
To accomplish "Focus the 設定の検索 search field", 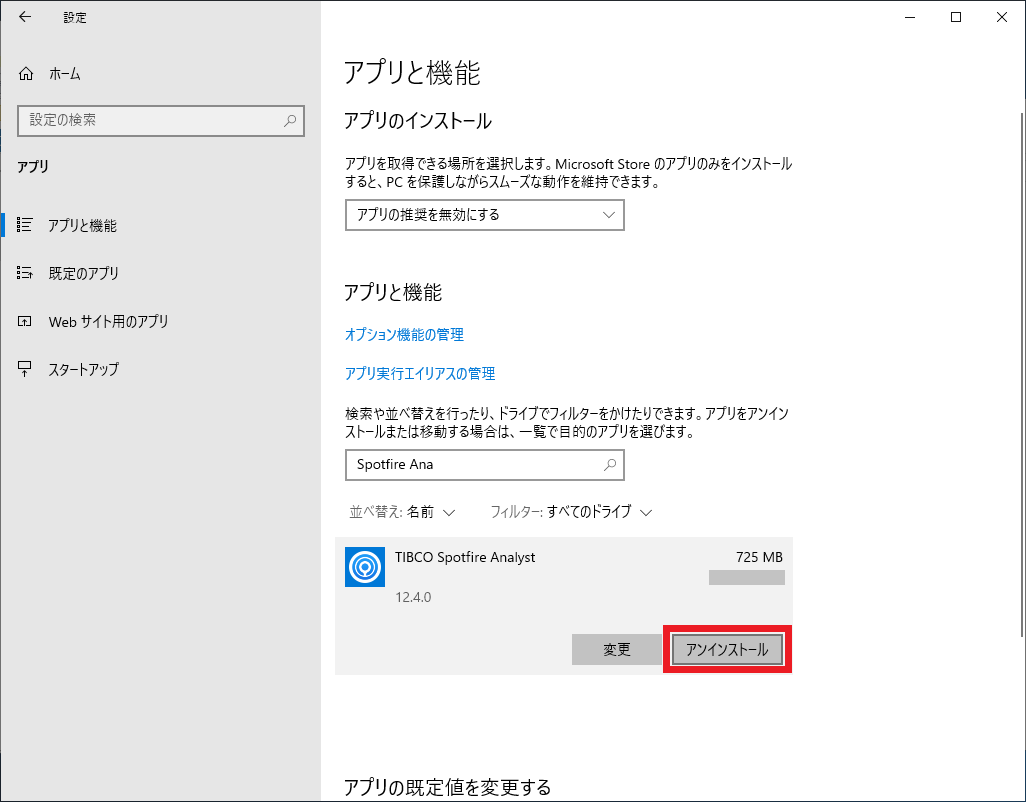I will click(x=161, y=120).
